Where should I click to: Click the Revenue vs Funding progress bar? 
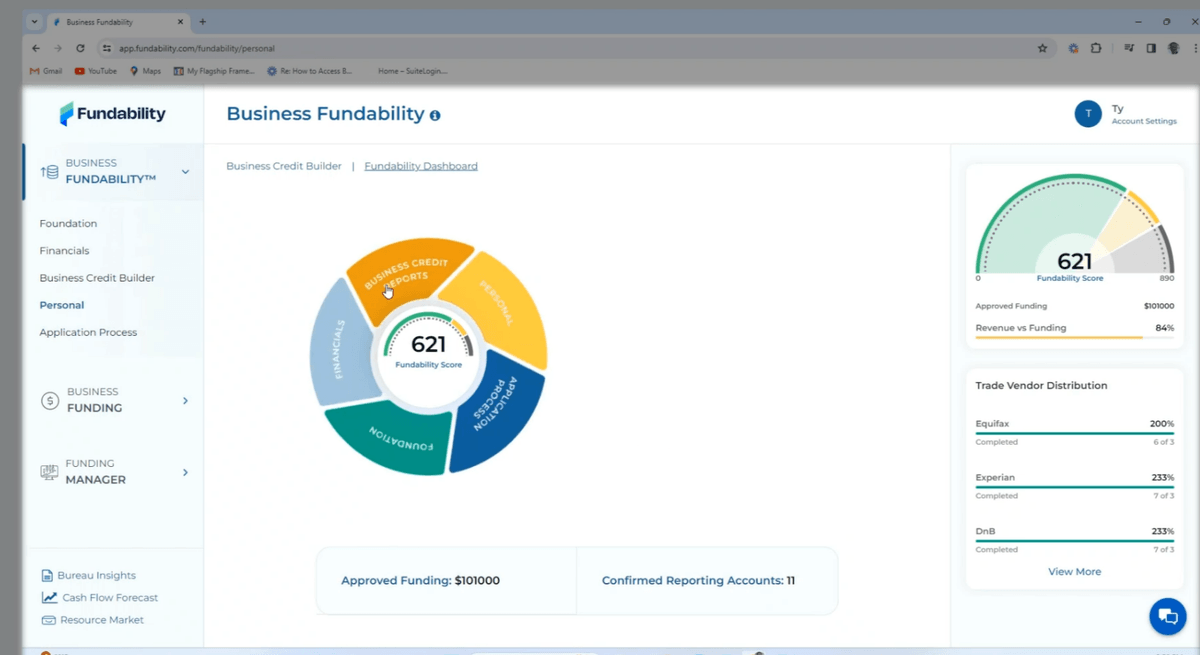pos(1074,337)
